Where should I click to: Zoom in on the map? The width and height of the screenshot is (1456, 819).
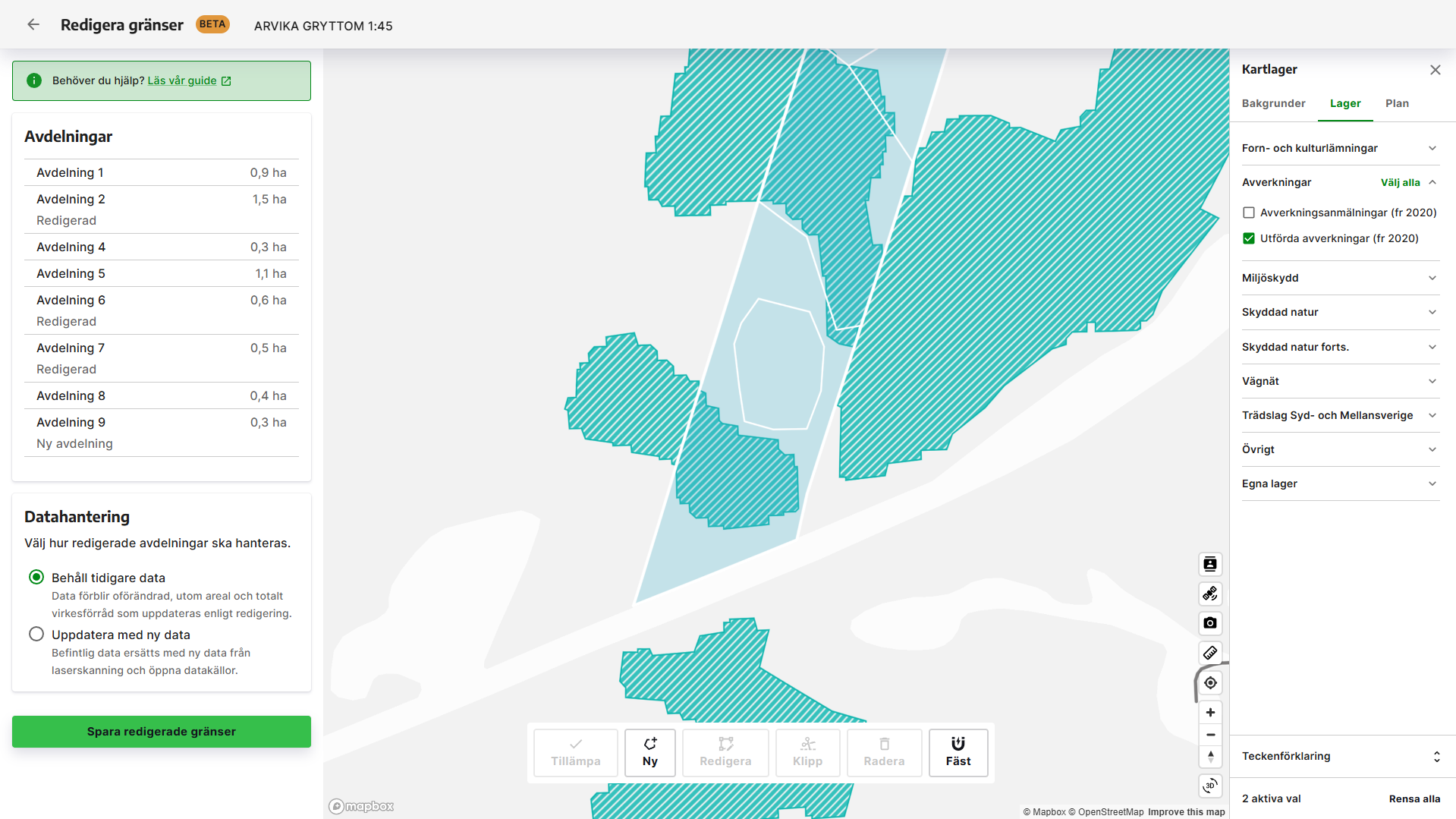(x=1210, y=712)
